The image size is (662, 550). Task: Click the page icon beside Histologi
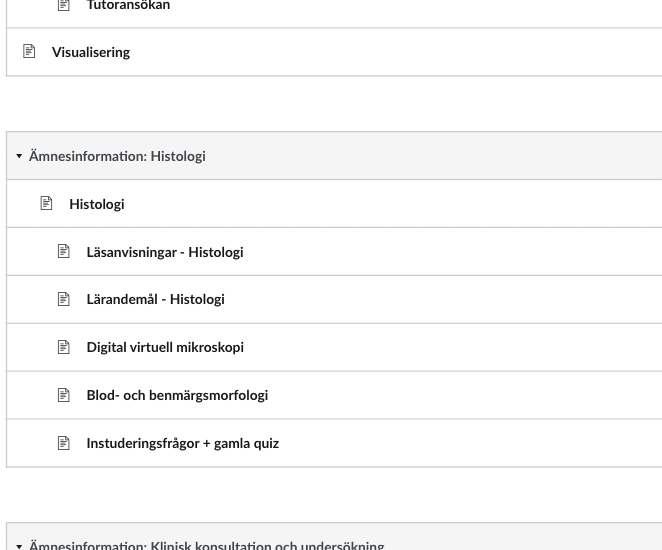46,203
